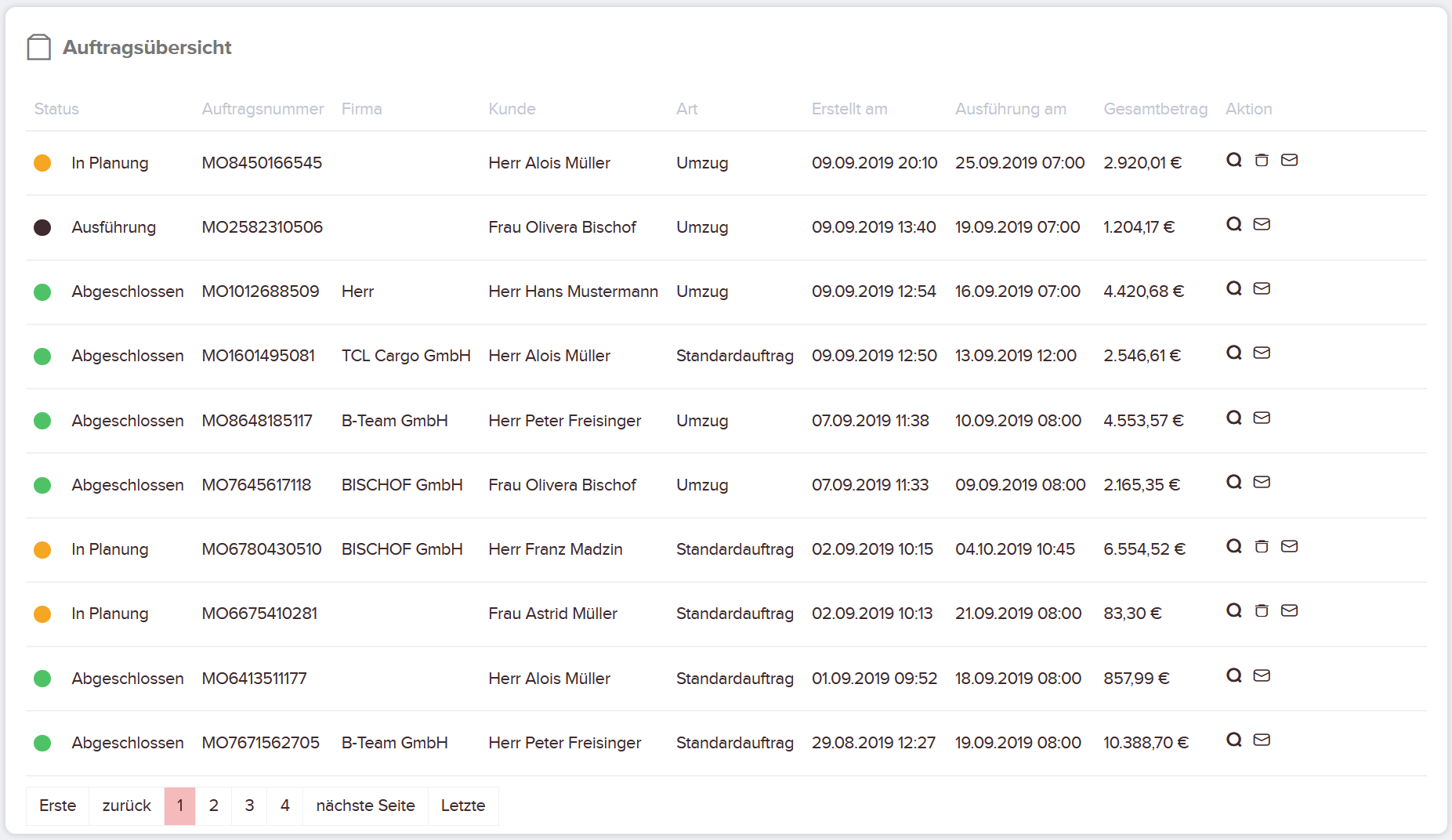Select current page 1 in pagination
1452x840 pixels.
(180, 806)
